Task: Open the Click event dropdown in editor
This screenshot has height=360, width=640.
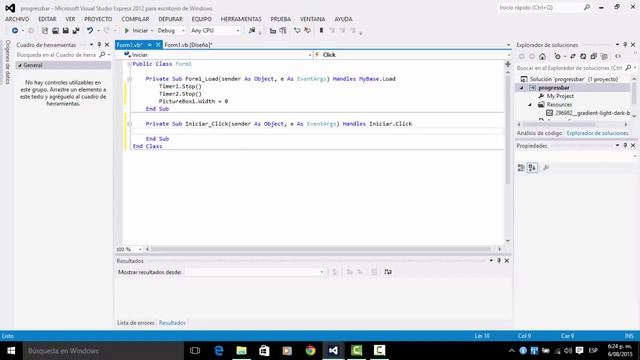Action: click(x=509, y=55)
